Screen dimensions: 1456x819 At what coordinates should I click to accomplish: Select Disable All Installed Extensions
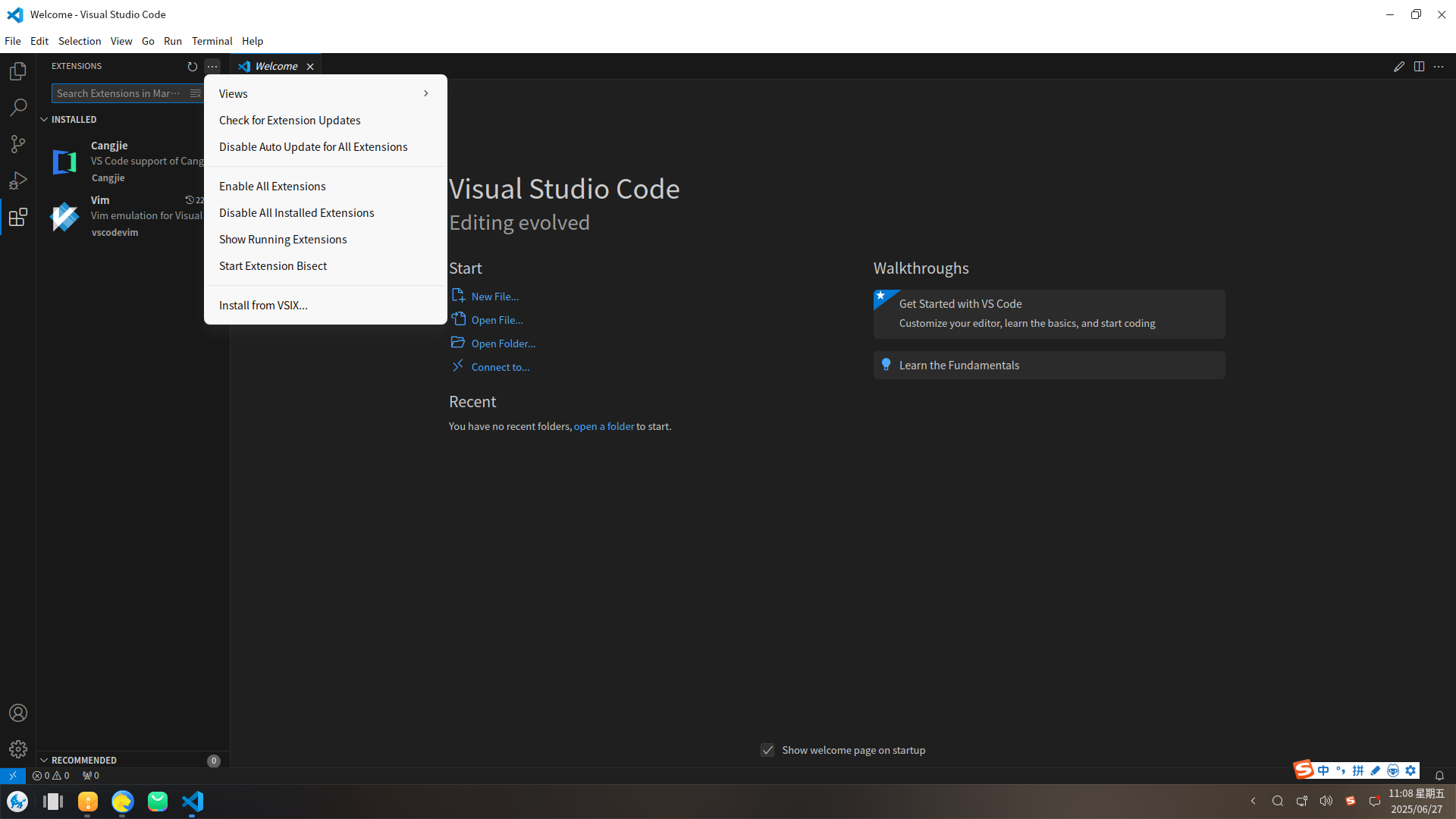[x=297, y=212]
